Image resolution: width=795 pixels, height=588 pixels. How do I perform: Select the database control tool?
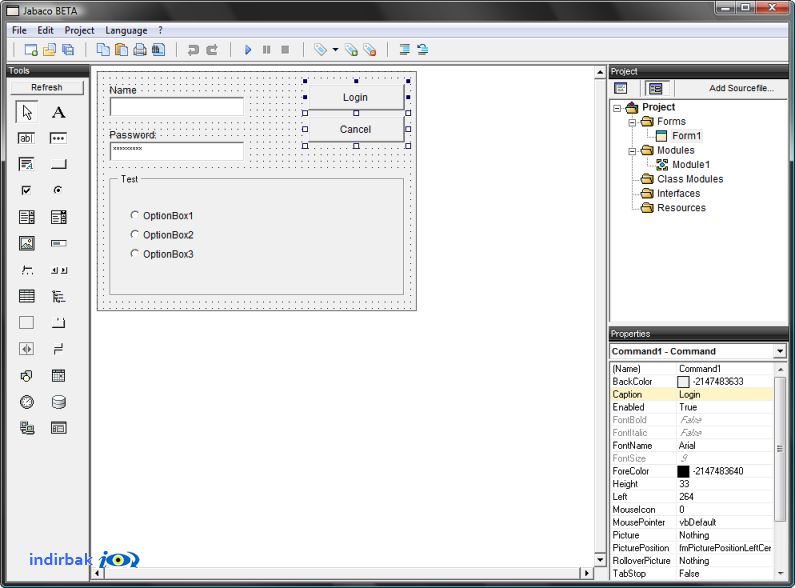58,402
